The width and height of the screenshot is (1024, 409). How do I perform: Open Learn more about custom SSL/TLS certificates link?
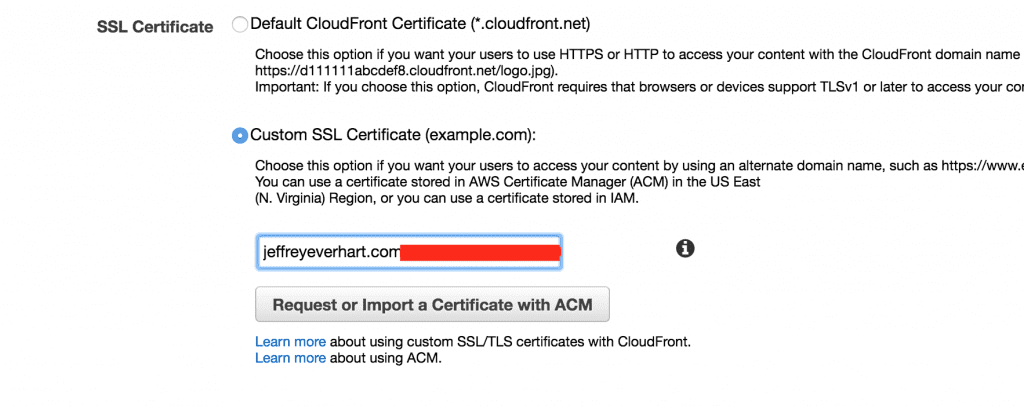point(290,342)
